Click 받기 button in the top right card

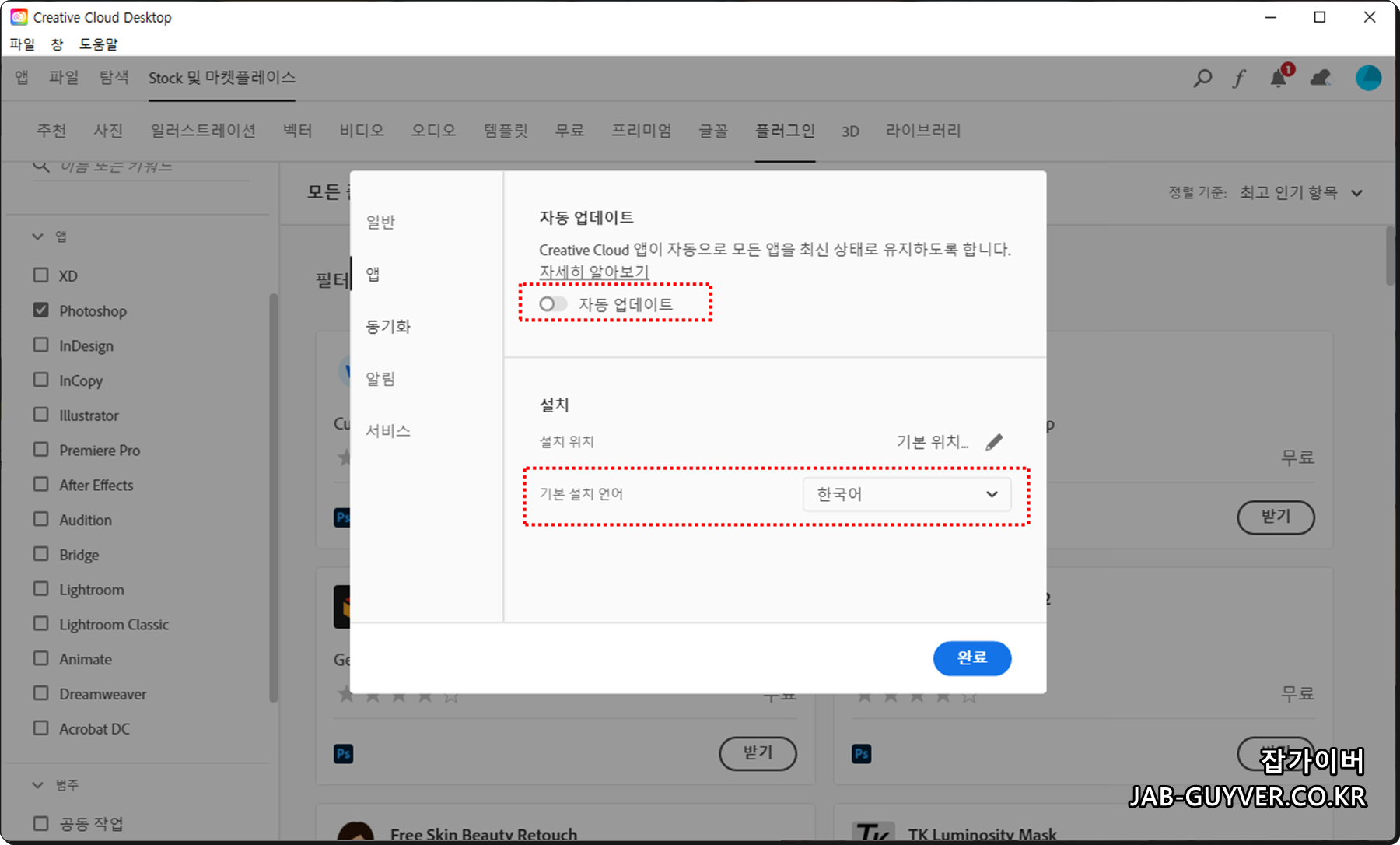(x=1276, y=517)
